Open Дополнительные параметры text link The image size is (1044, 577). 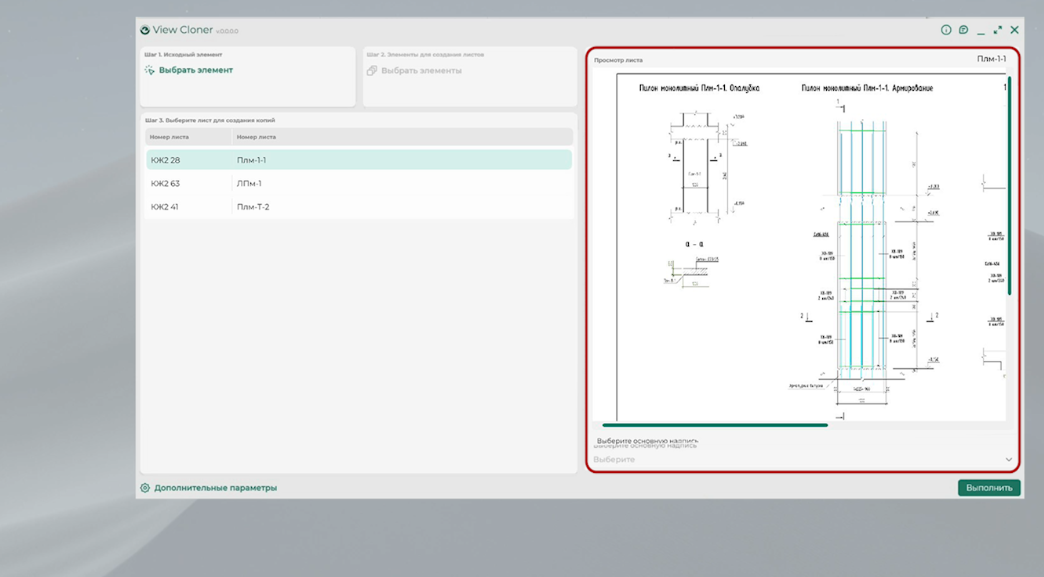[x=215, y=488]
